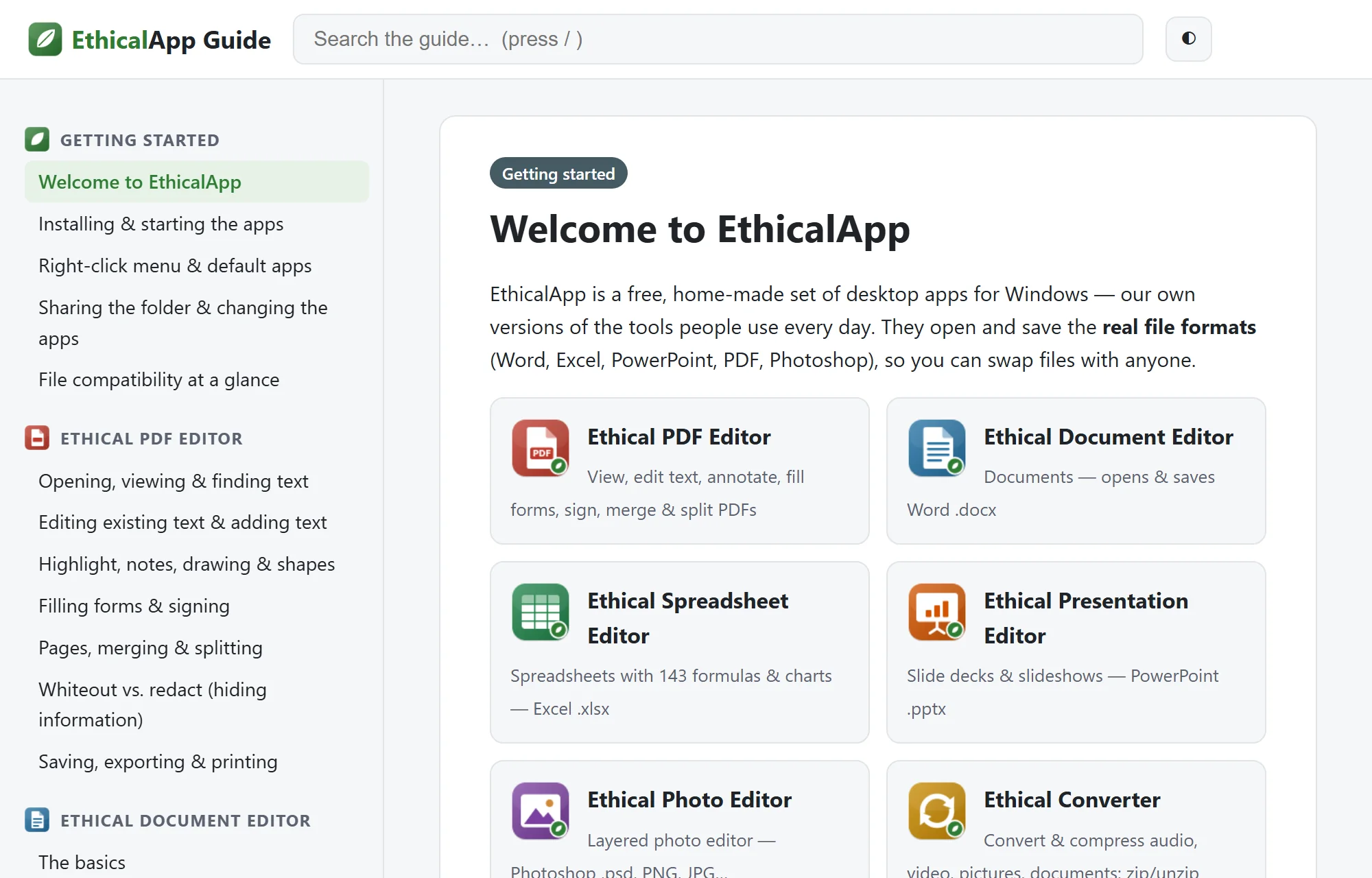Click the EthicalApp Guide title text

tap(171, 40)
